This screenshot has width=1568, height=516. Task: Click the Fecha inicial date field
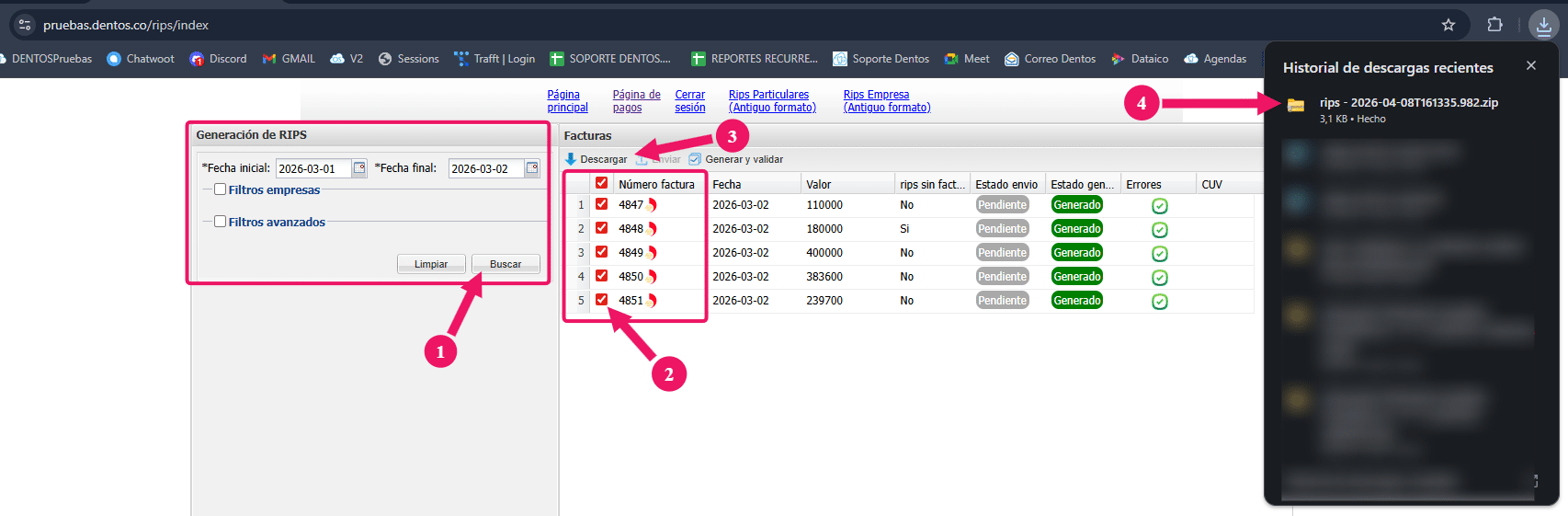(x=312, y=168)
